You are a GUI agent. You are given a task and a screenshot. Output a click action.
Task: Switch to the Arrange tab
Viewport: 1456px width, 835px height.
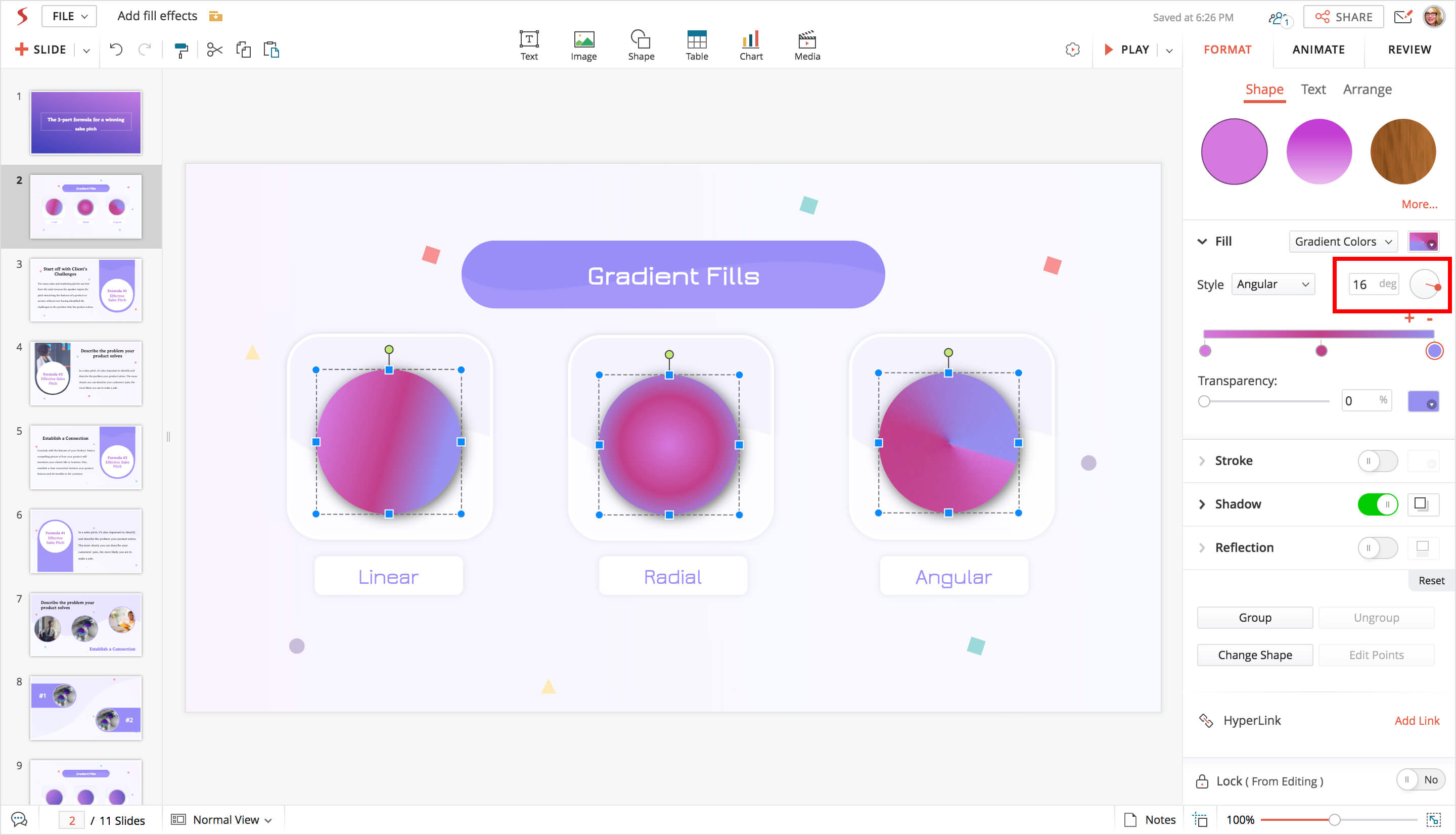tap(1367, 89)
